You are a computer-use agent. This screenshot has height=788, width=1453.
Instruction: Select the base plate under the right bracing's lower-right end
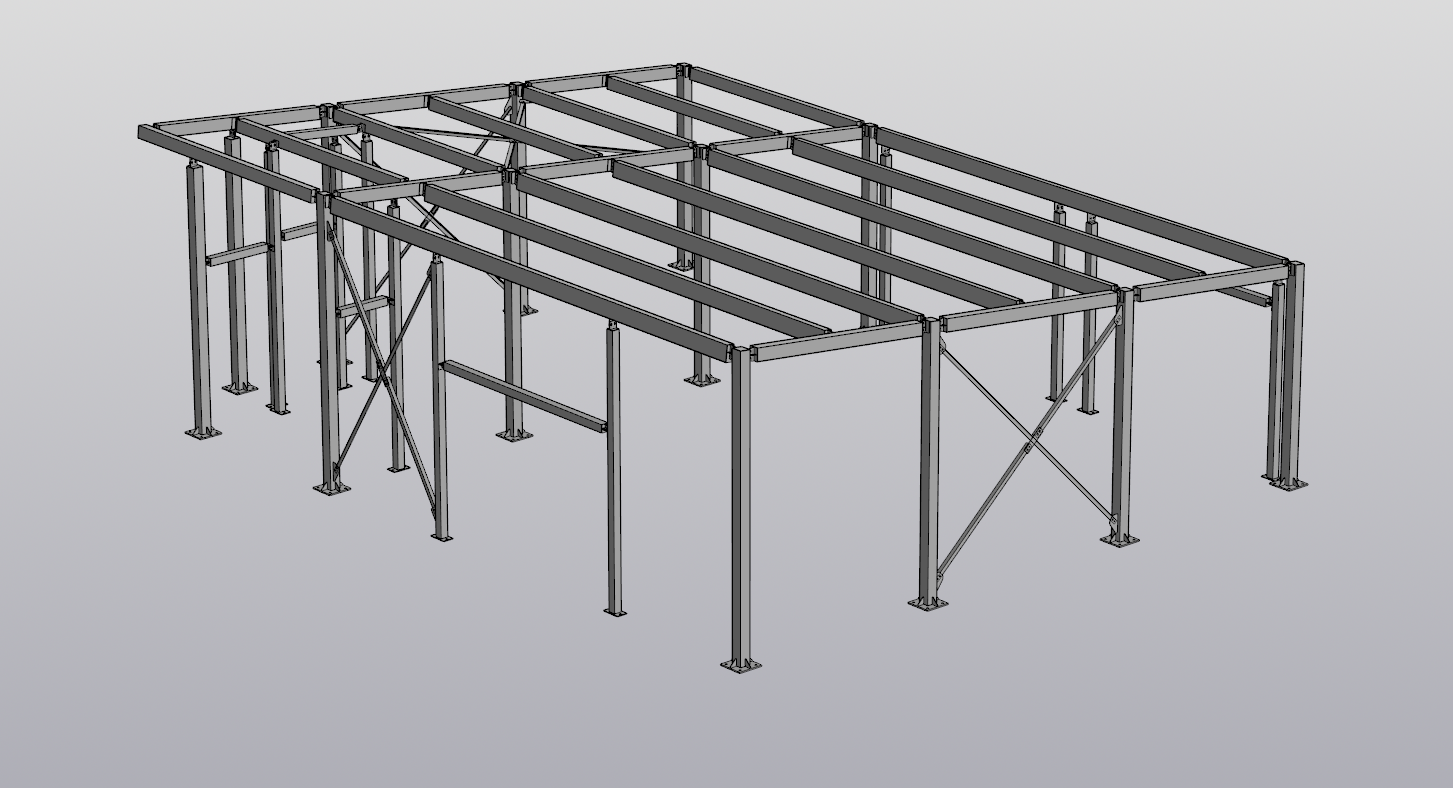tap(1119, 540)
